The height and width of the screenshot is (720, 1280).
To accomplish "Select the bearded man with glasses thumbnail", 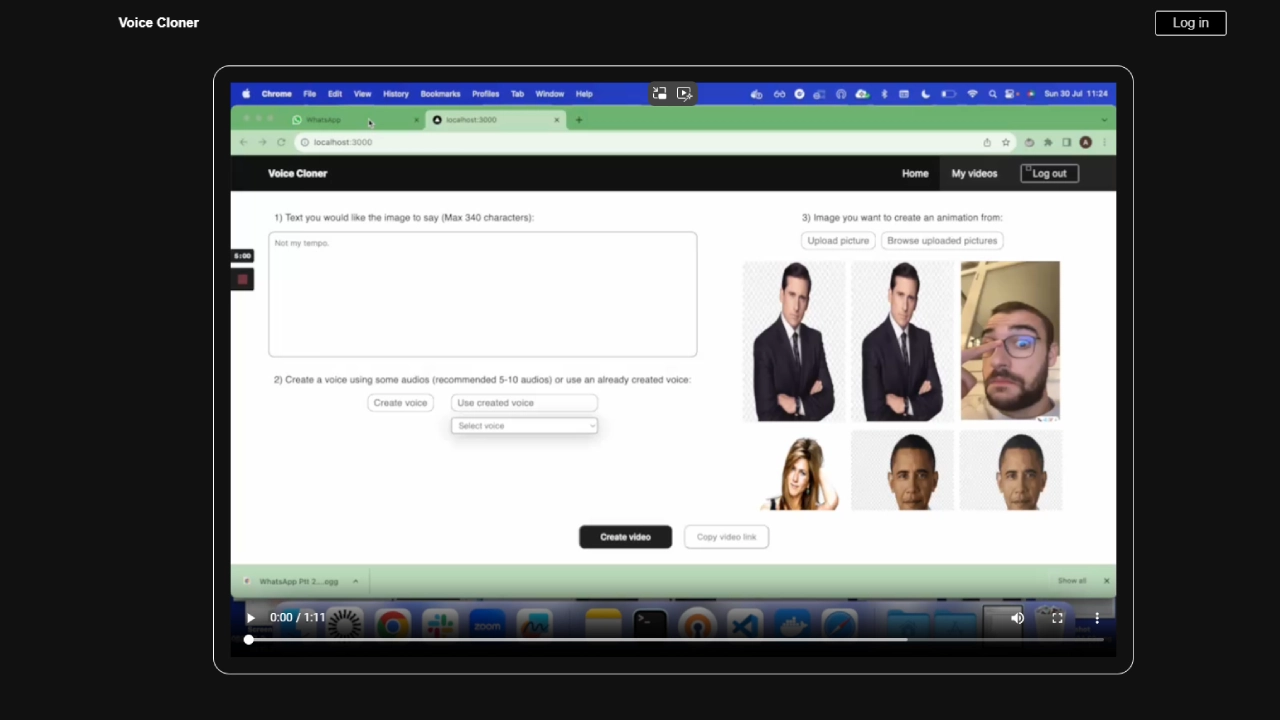I will pyautogui.click(x=1010, y=341).
